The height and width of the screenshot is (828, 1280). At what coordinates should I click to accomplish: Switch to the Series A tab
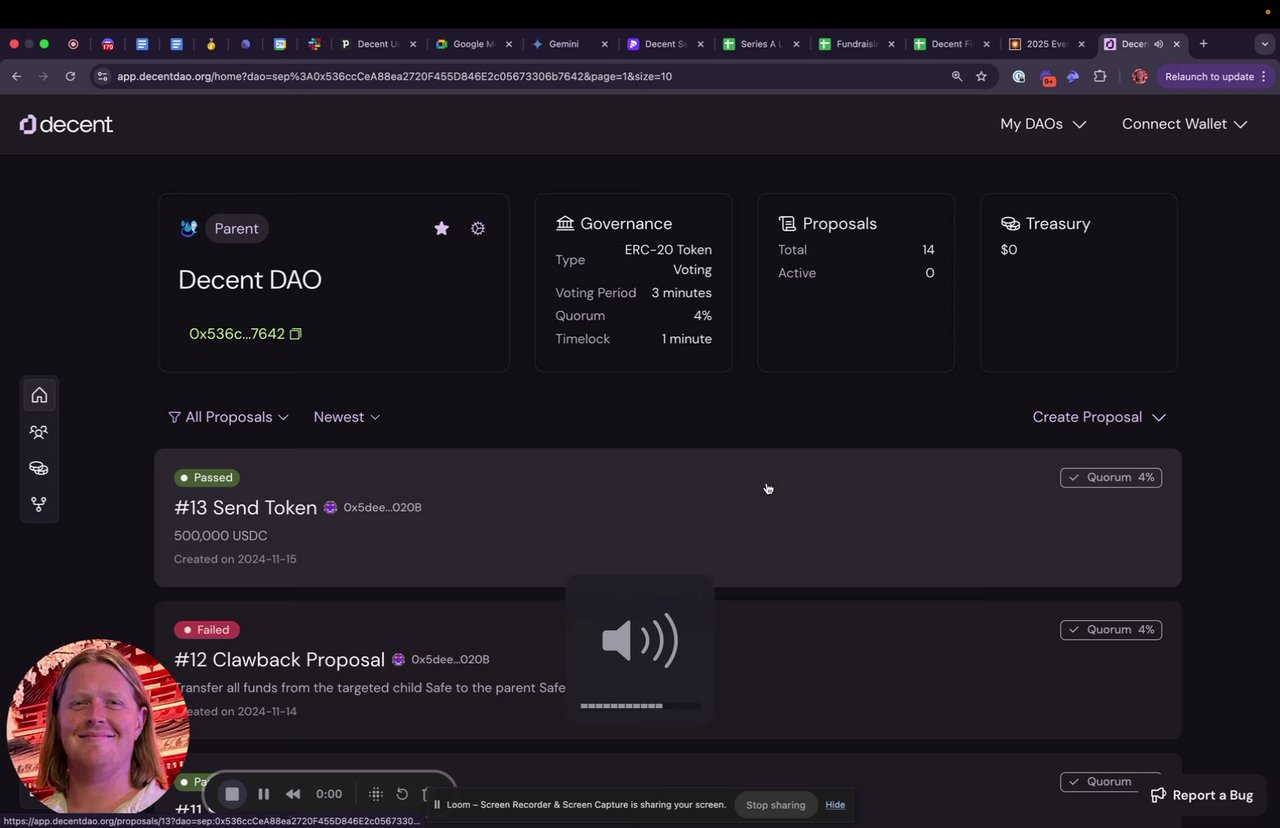pos(759,44)
